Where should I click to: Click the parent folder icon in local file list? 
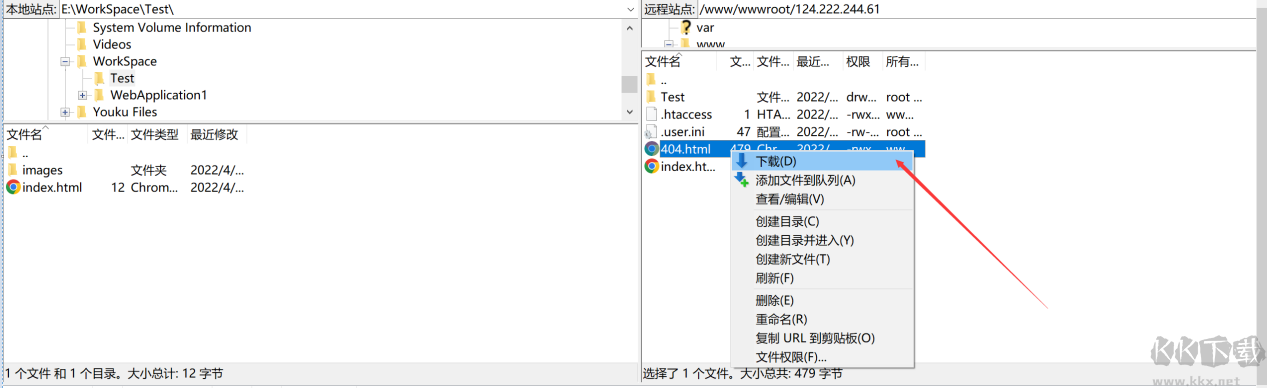(x=12, y=153)
